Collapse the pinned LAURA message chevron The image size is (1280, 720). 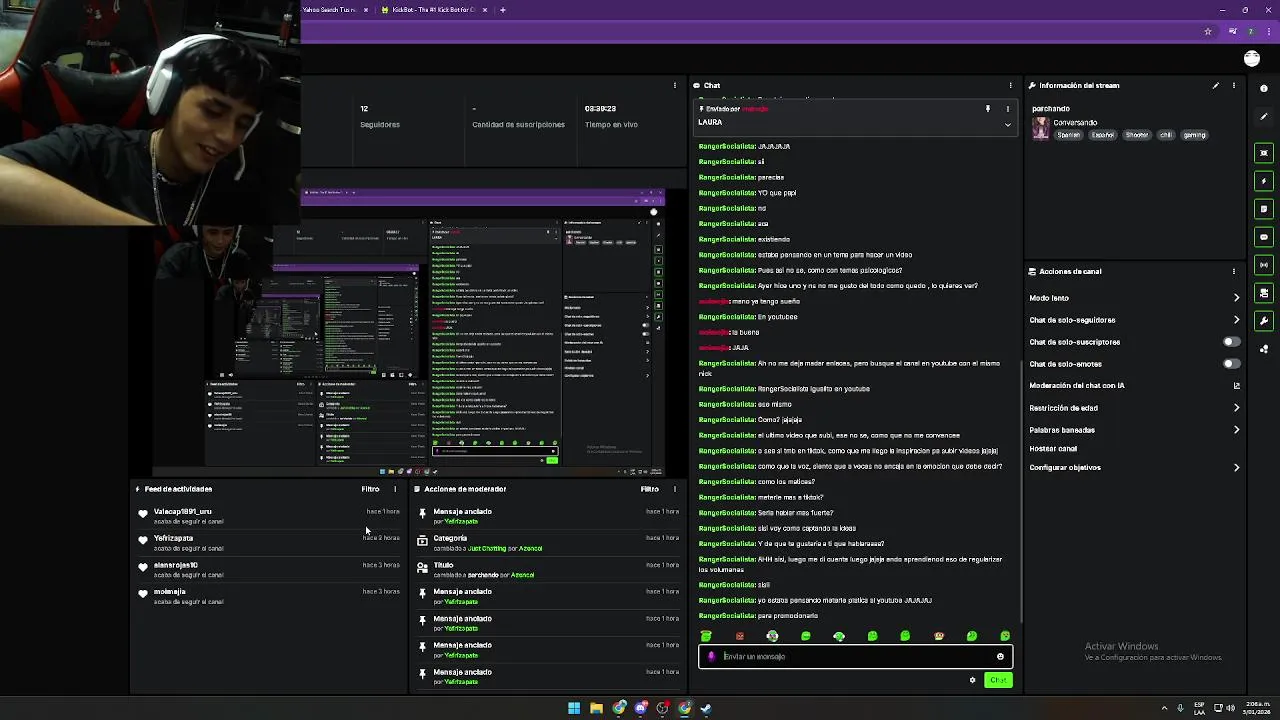coord(1007,125)
